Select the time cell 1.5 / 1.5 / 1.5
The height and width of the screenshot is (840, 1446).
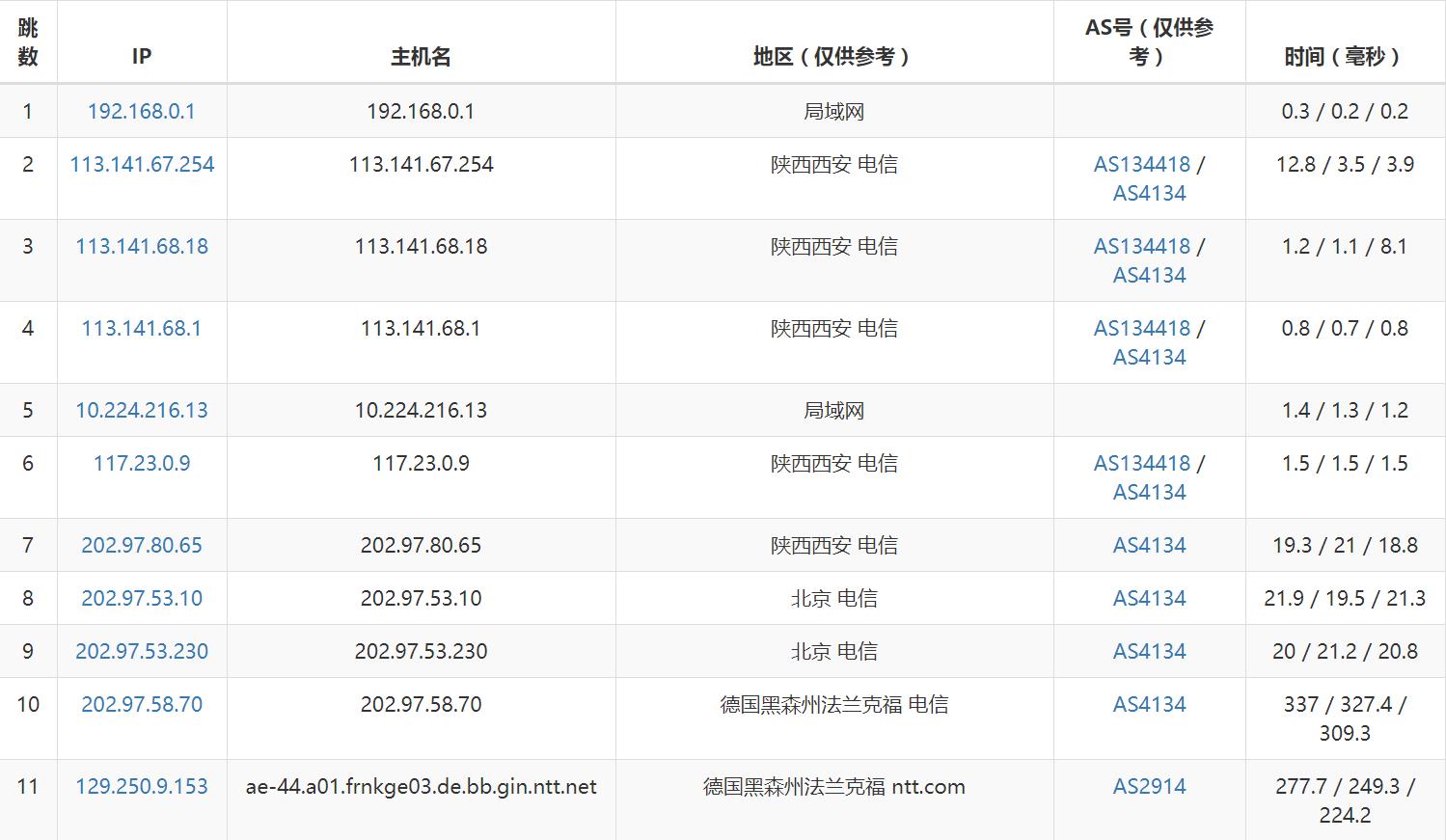pos(1346,477)
